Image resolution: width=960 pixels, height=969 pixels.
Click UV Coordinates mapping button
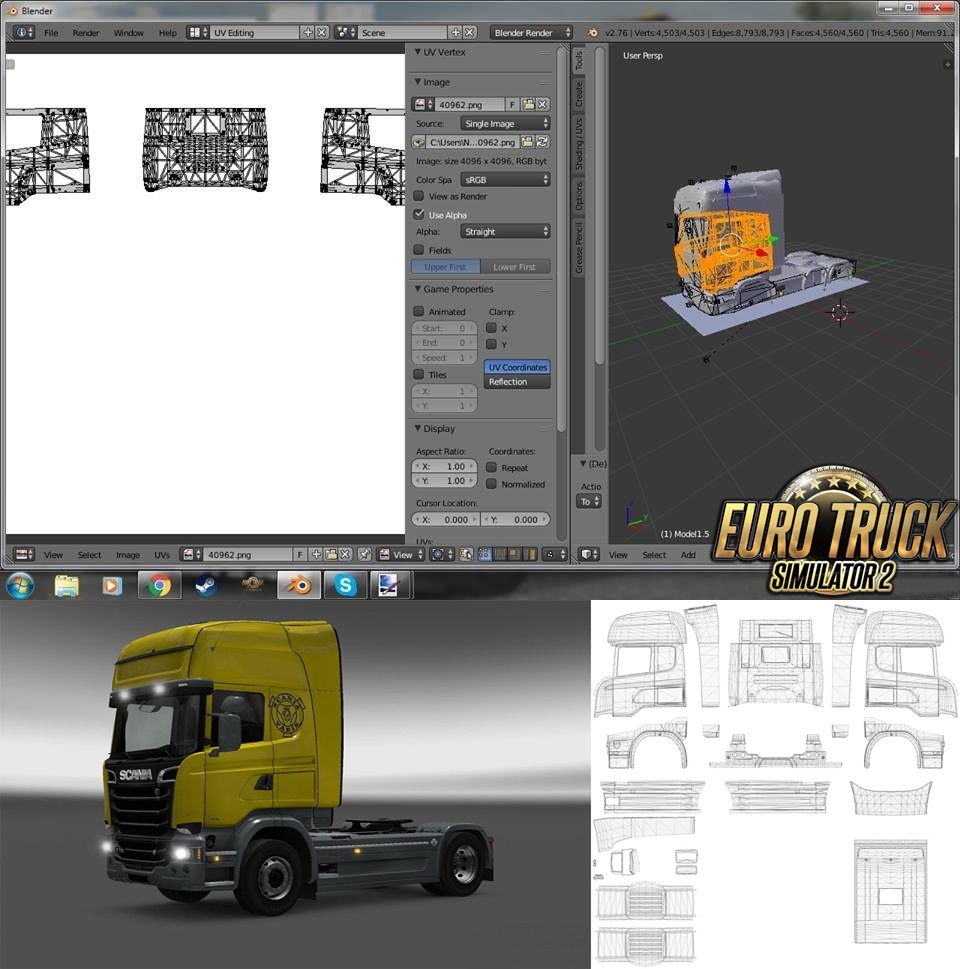click(x=517, y=367)
